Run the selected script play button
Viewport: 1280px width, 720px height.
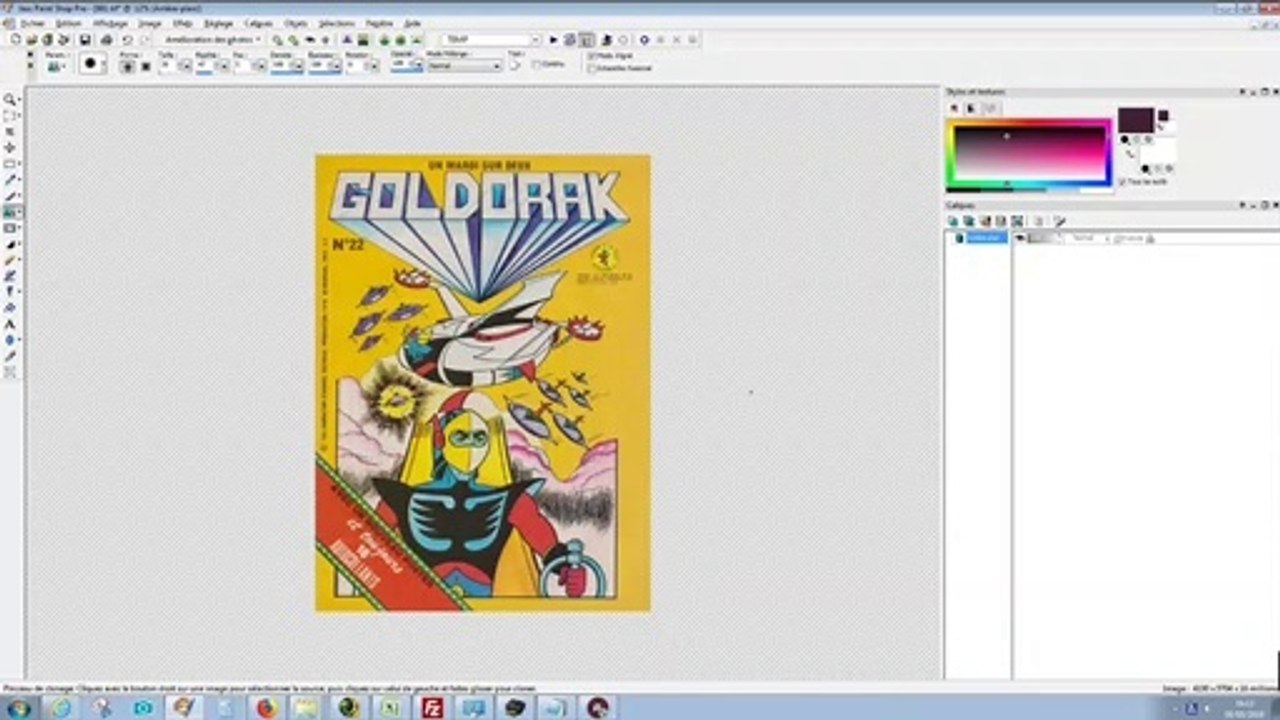point(553,39)
